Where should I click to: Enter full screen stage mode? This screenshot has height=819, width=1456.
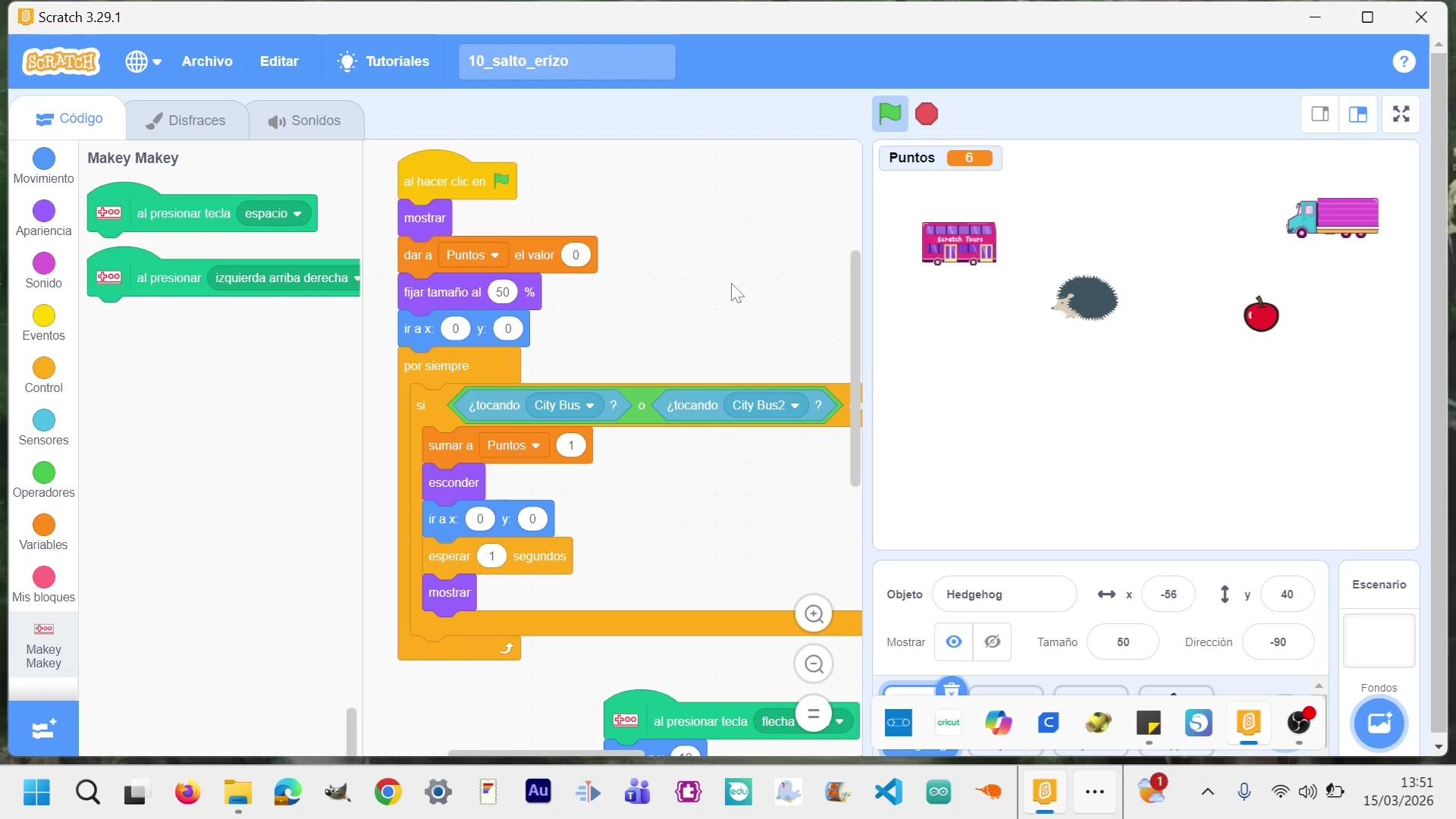click(1401, 115)
